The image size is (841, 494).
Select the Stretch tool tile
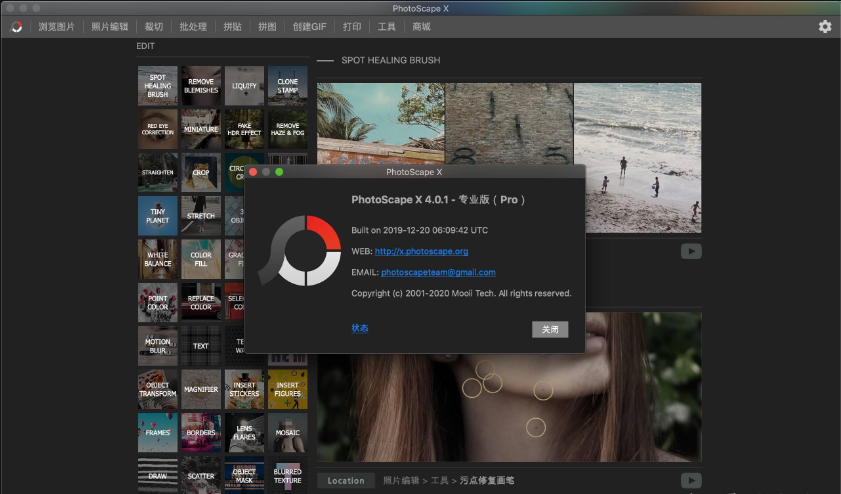201,216
